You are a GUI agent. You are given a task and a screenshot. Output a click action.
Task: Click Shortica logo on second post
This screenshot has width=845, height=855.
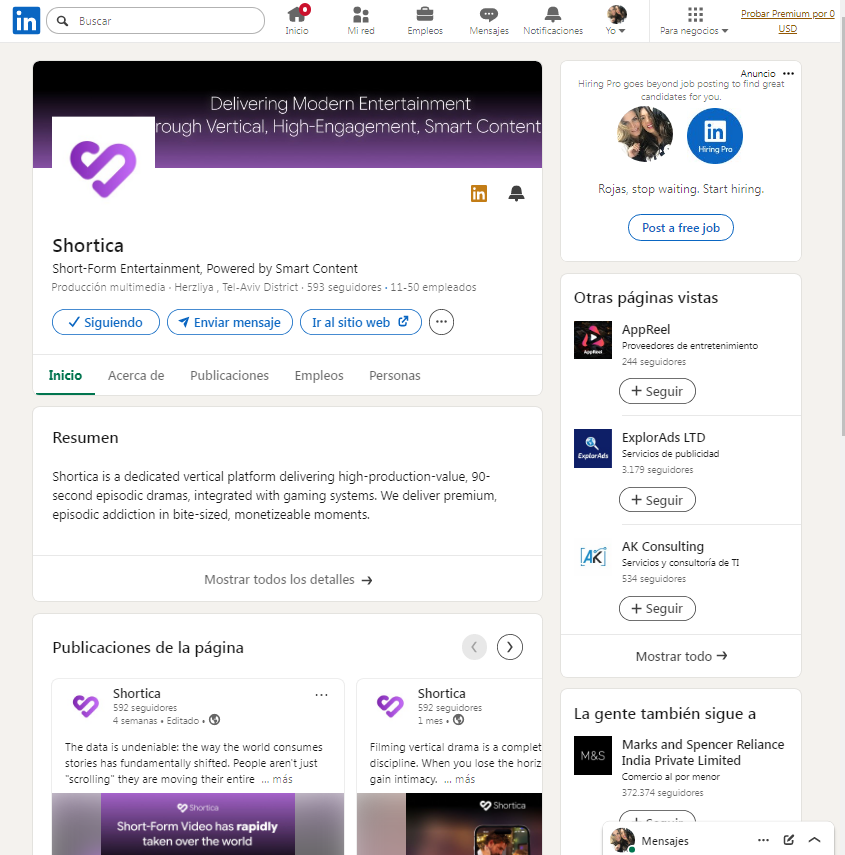pos(390,706)
